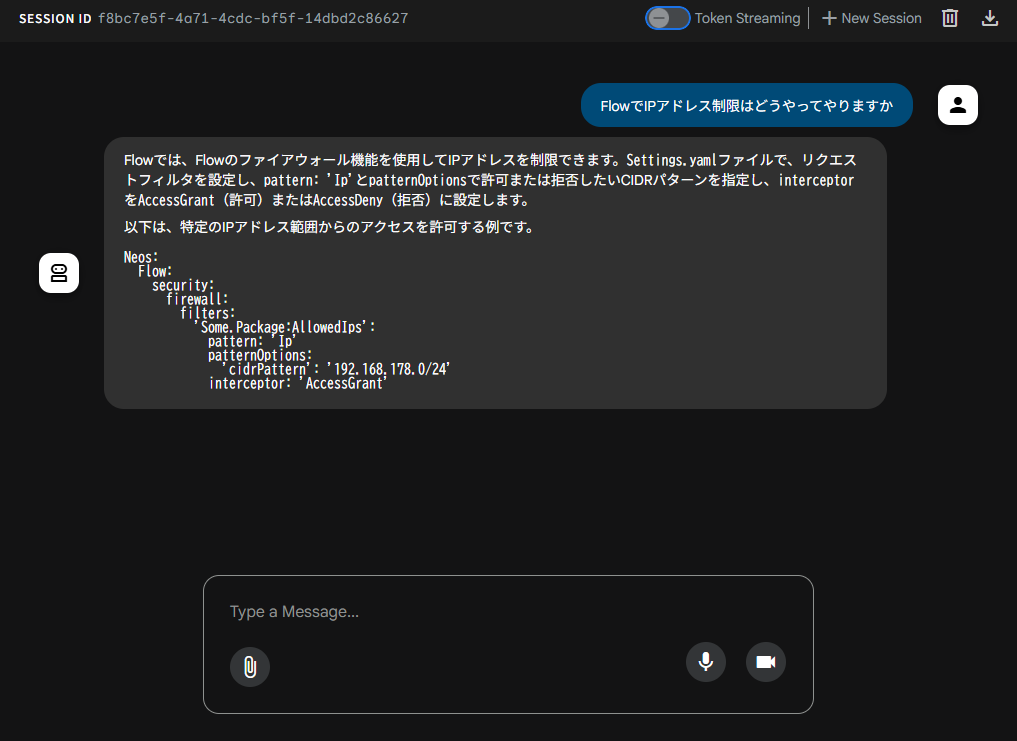Screen dimensions: 1017x741
Task: Click the code line 'security:'
Action: [183, 285]
